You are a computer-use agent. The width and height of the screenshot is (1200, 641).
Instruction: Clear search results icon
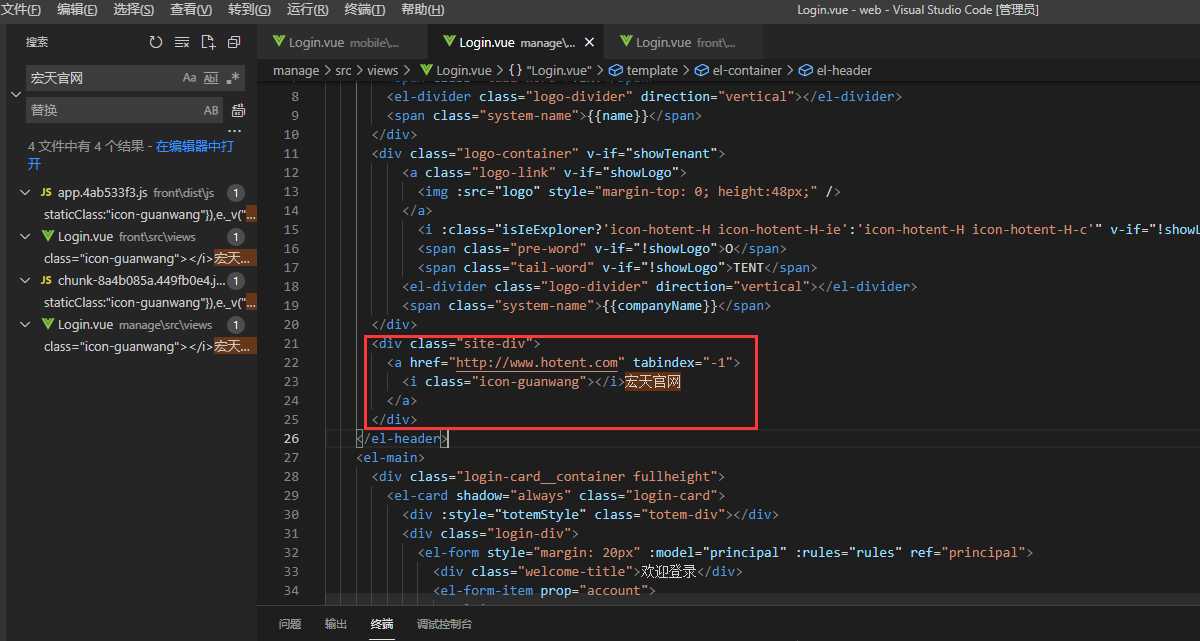182,42
